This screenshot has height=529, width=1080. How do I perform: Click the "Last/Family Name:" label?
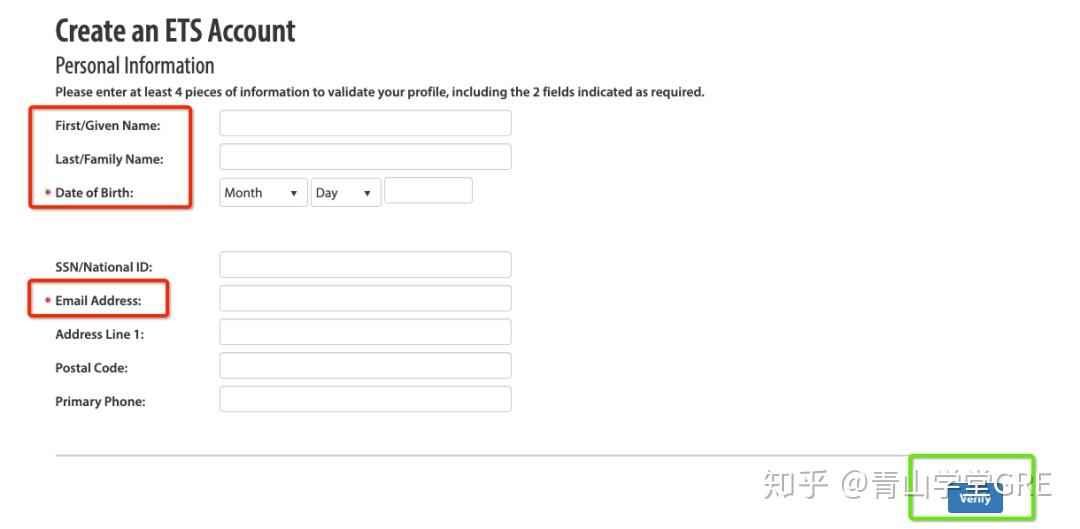coord(109,159)
